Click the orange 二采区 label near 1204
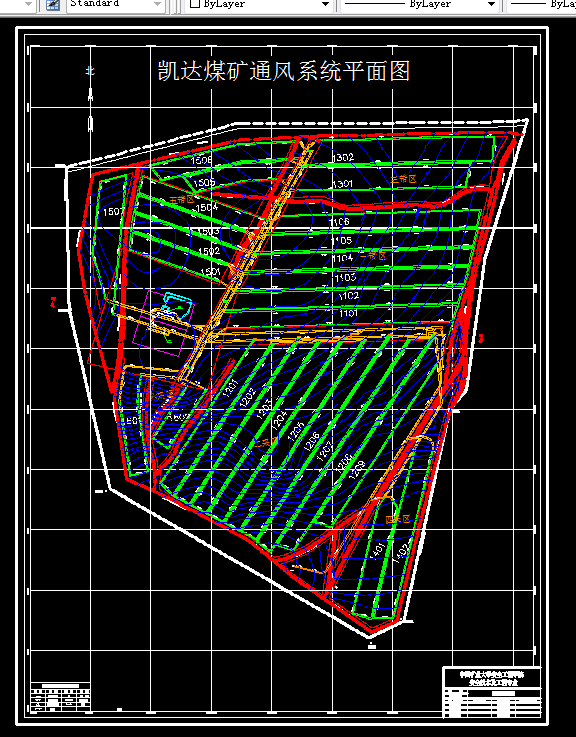Image resolution: width=576 pixels, height=737 pixels. pos(267,443)
